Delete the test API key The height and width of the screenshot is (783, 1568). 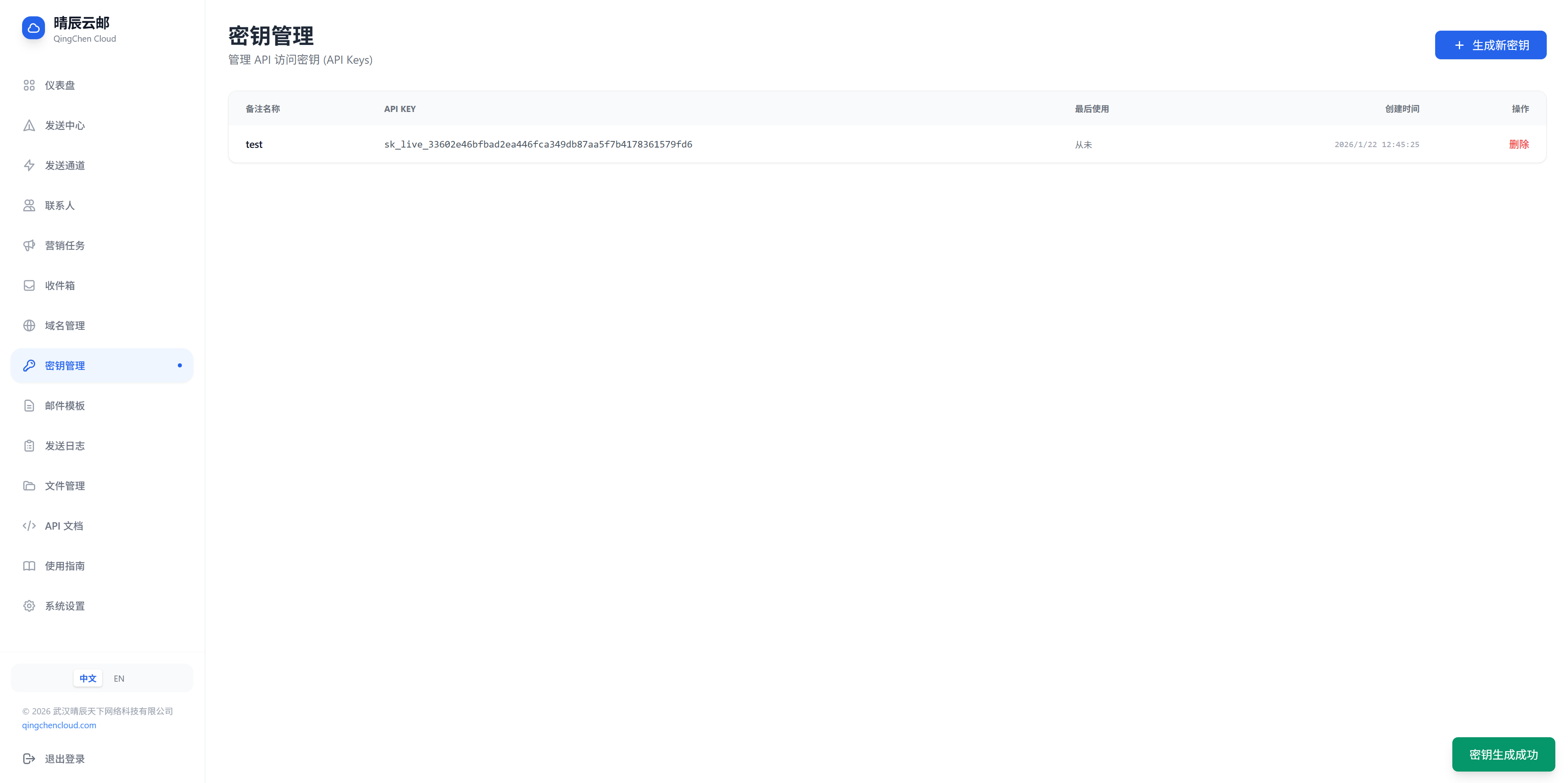coord(1519,144)
